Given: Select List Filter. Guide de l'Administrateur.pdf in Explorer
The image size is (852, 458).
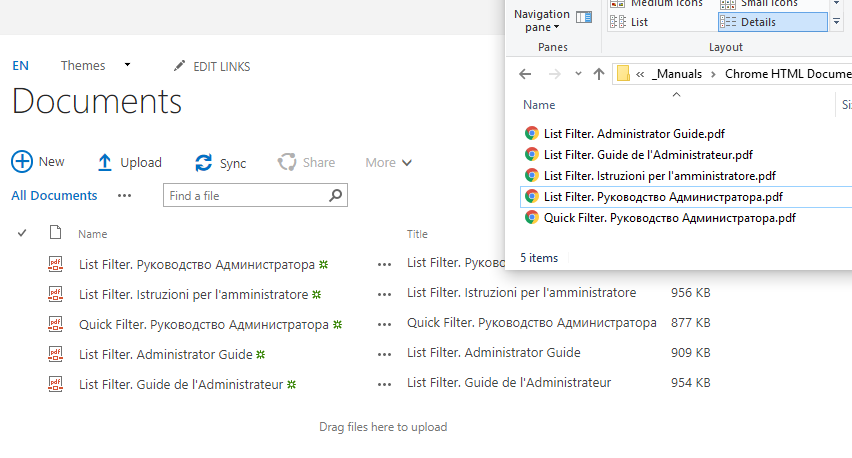Looking at the screenshot, I should coord(648,155).
